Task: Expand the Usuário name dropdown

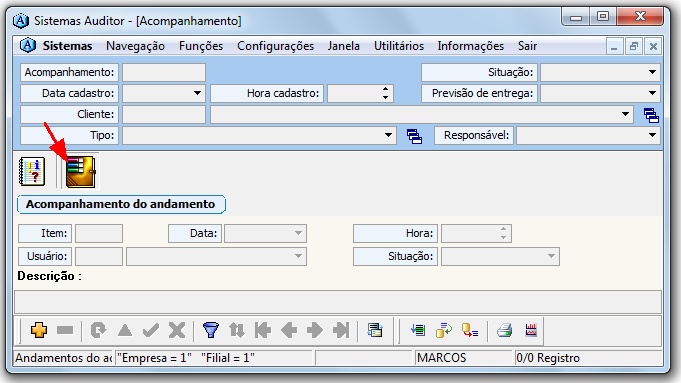Action: click(298, 256)
